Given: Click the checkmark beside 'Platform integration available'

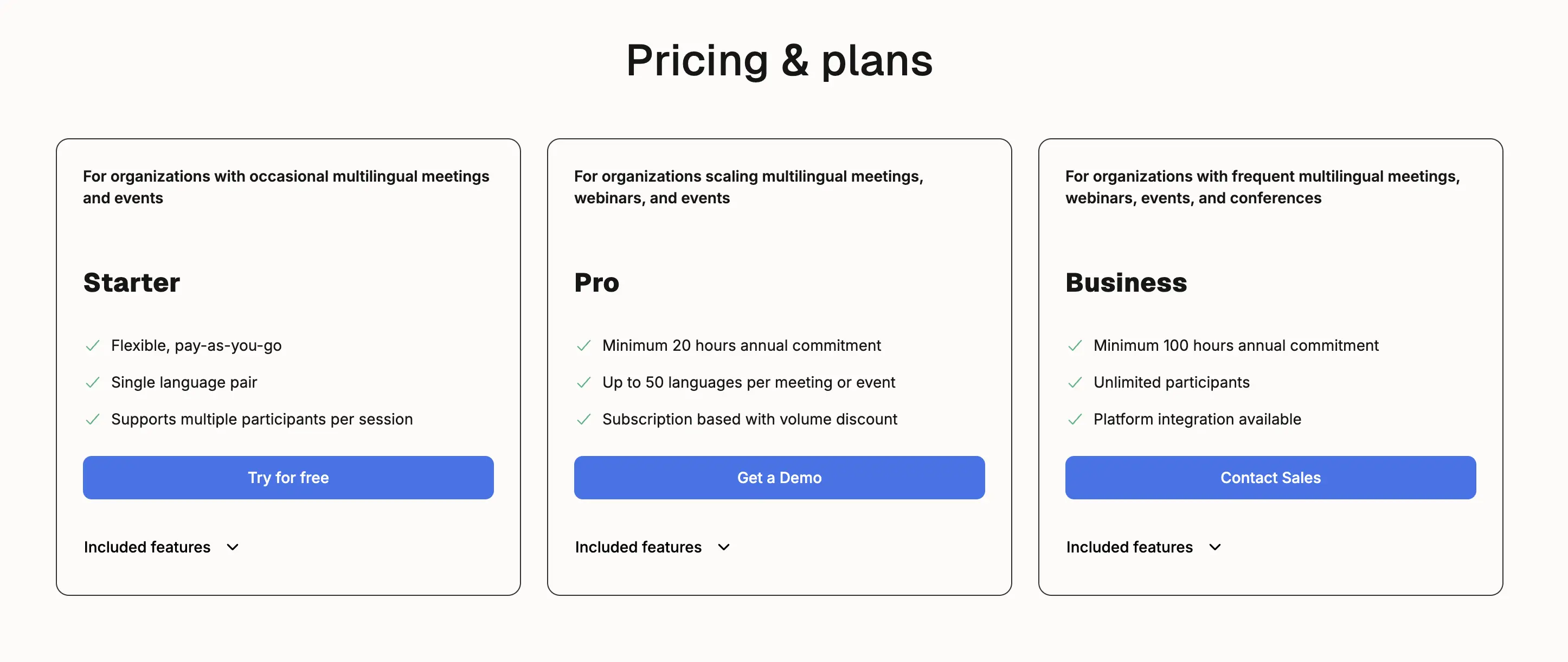Looking at the screenshot, I should [1075, 419].
